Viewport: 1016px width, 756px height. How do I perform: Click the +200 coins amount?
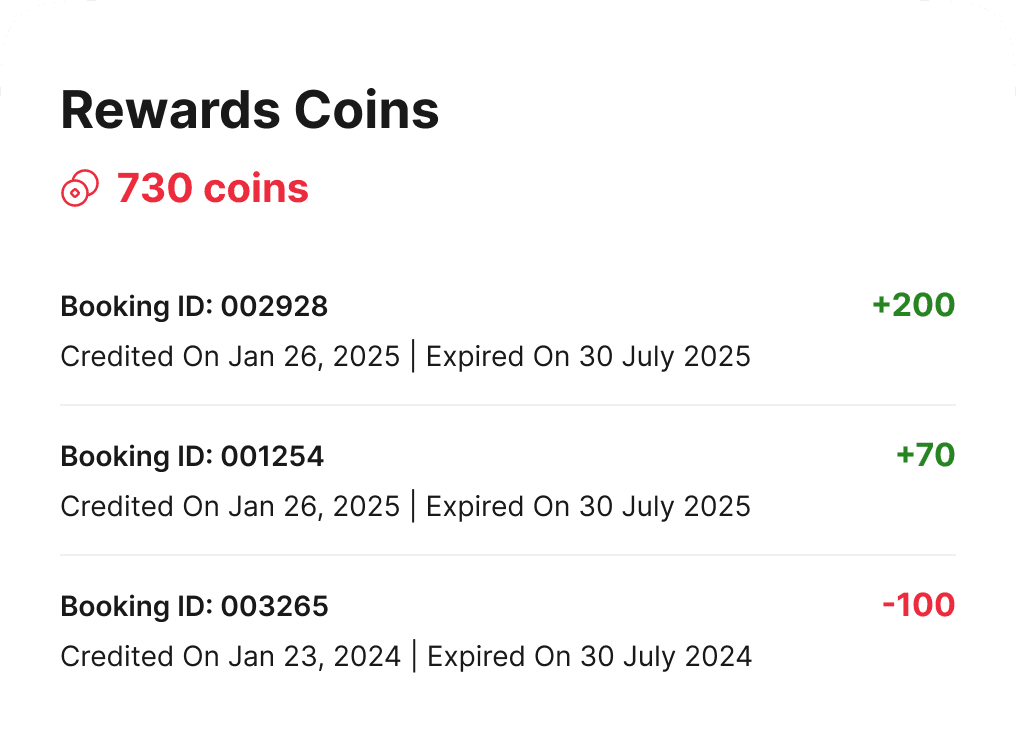point(913,305)
